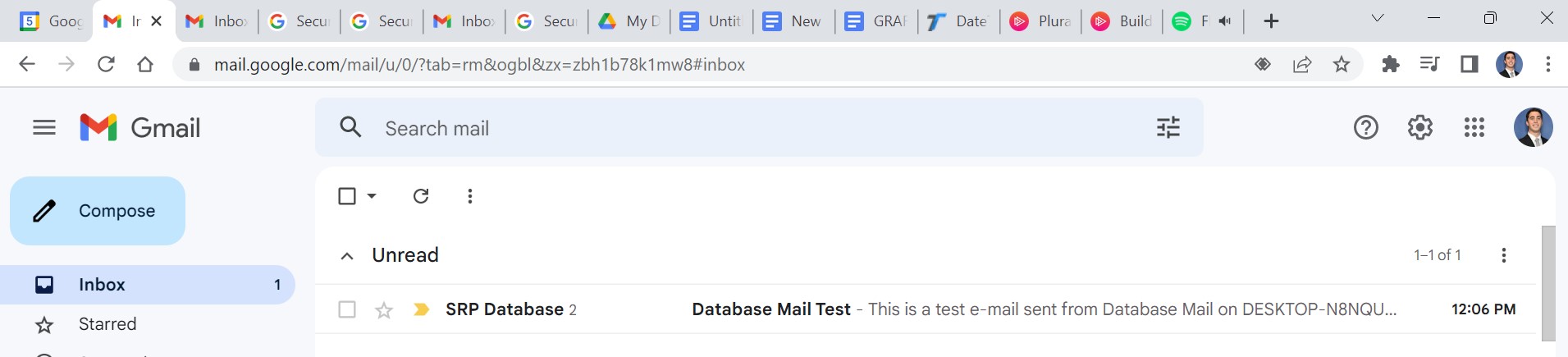
Task: Mark SRP Database email as important
Action: (421, 309)
